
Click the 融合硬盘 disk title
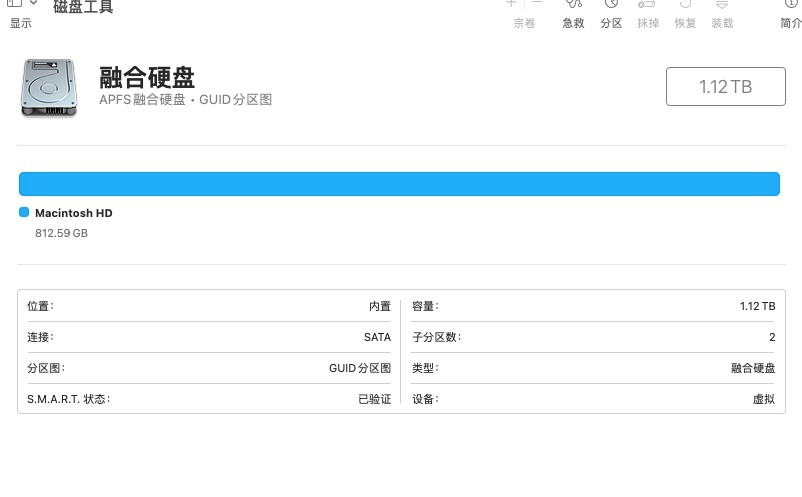pyautogui.click(x=147, y=78)
